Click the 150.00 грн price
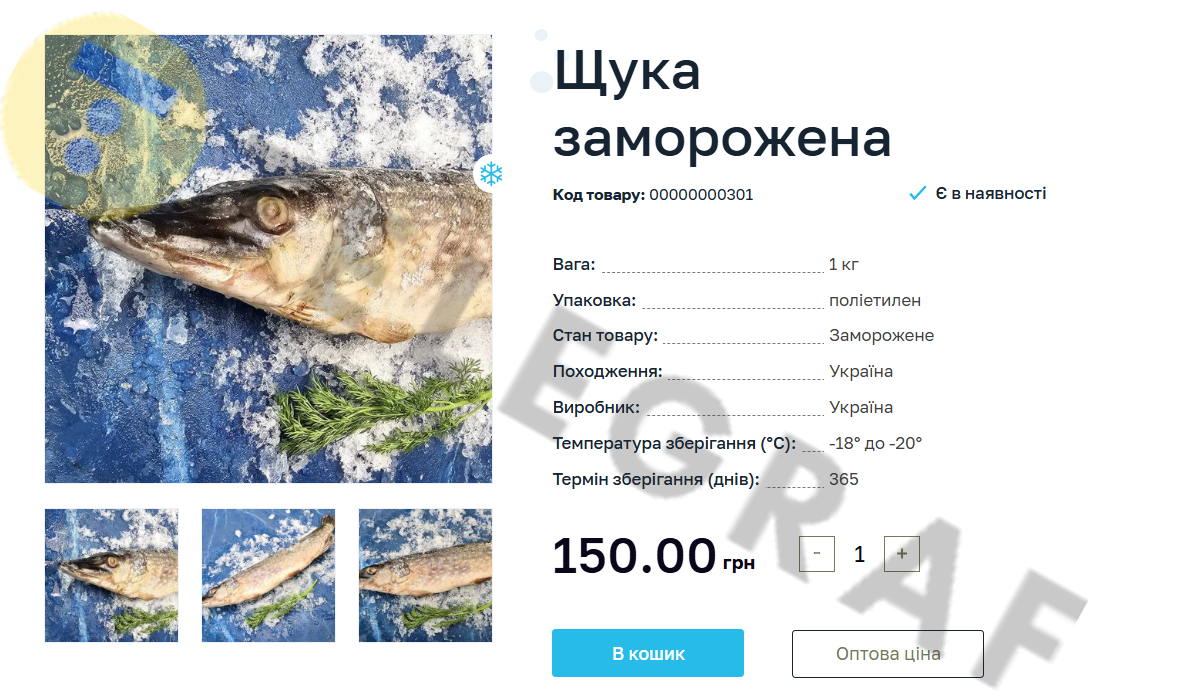 coord(654,556)
